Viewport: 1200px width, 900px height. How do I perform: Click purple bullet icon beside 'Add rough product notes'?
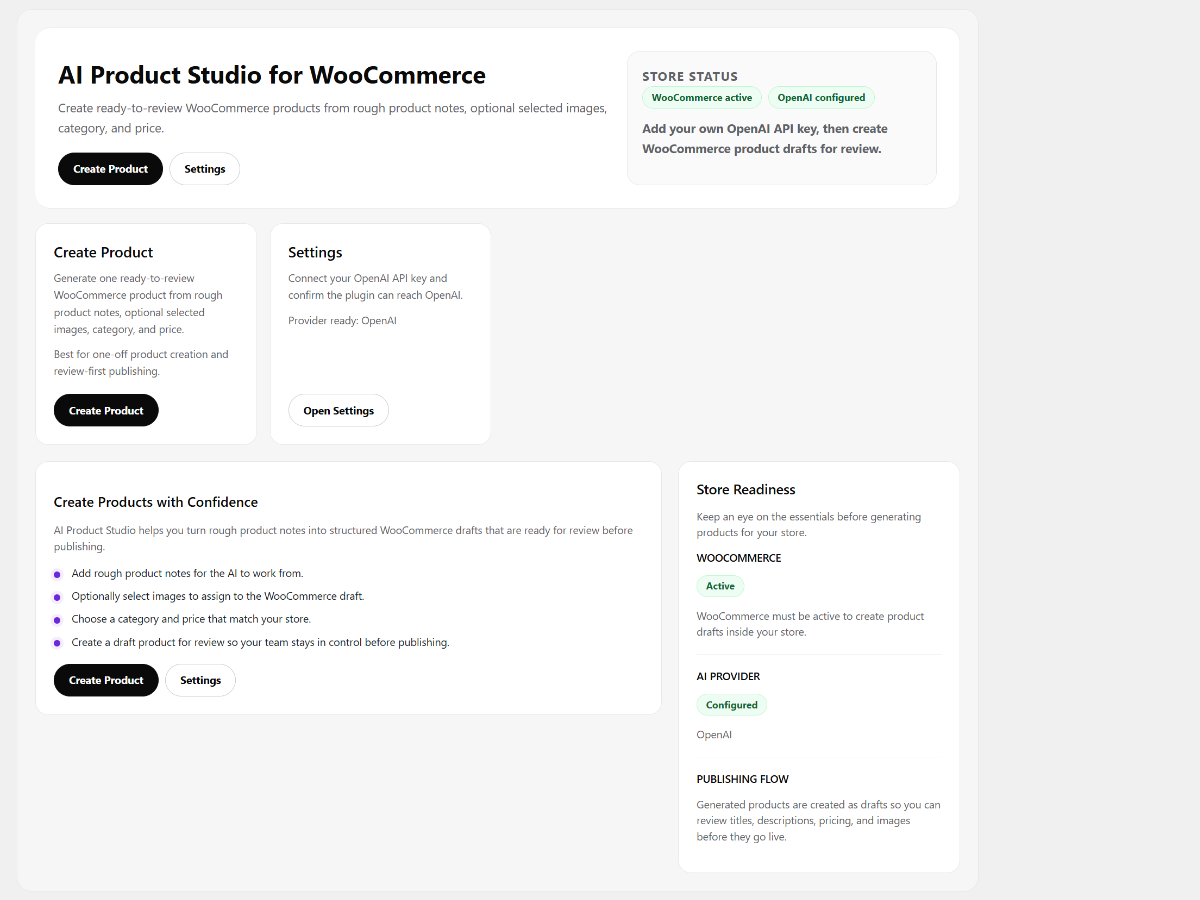click(57, 575)
